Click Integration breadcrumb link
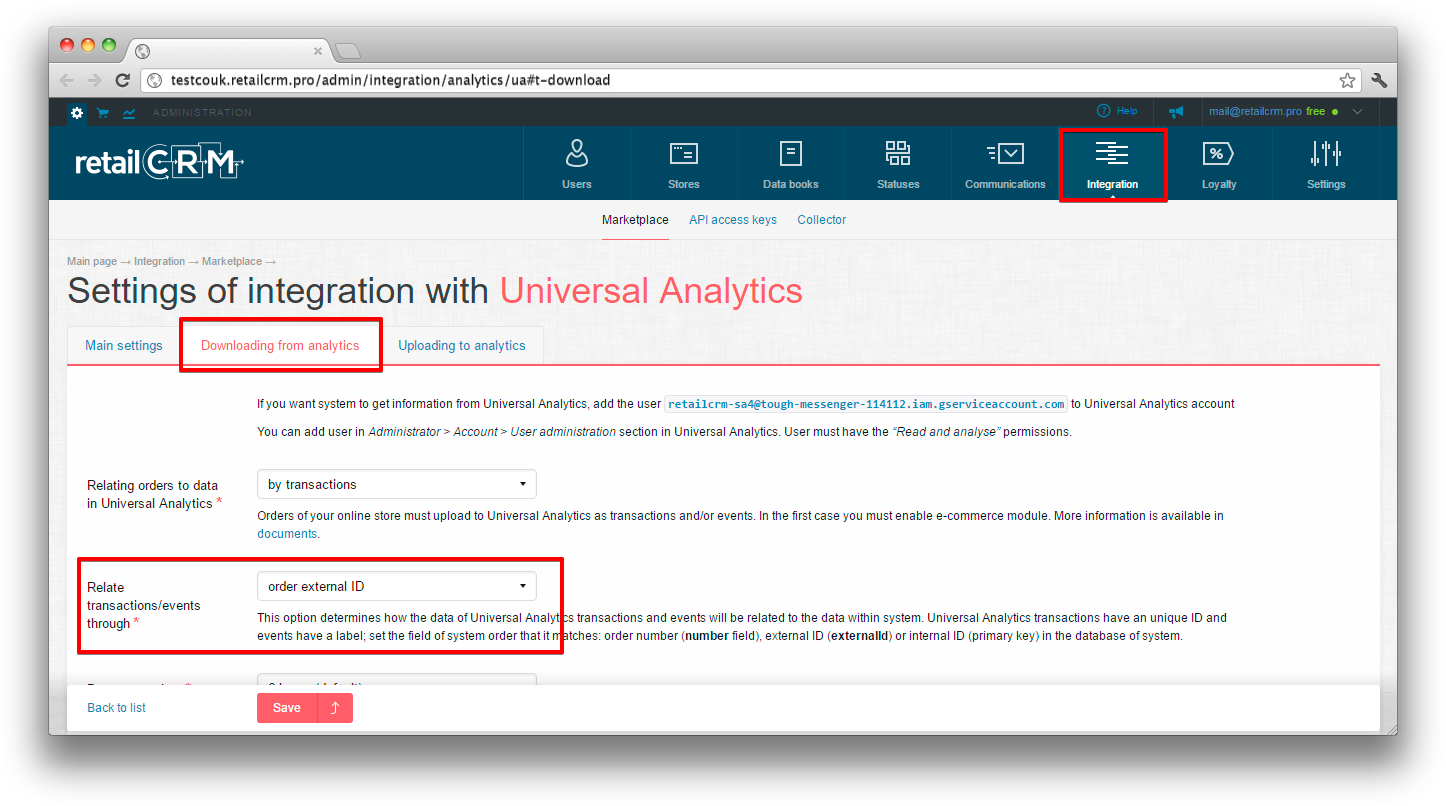Viewport: 1446px width, 806px height. 159,262
